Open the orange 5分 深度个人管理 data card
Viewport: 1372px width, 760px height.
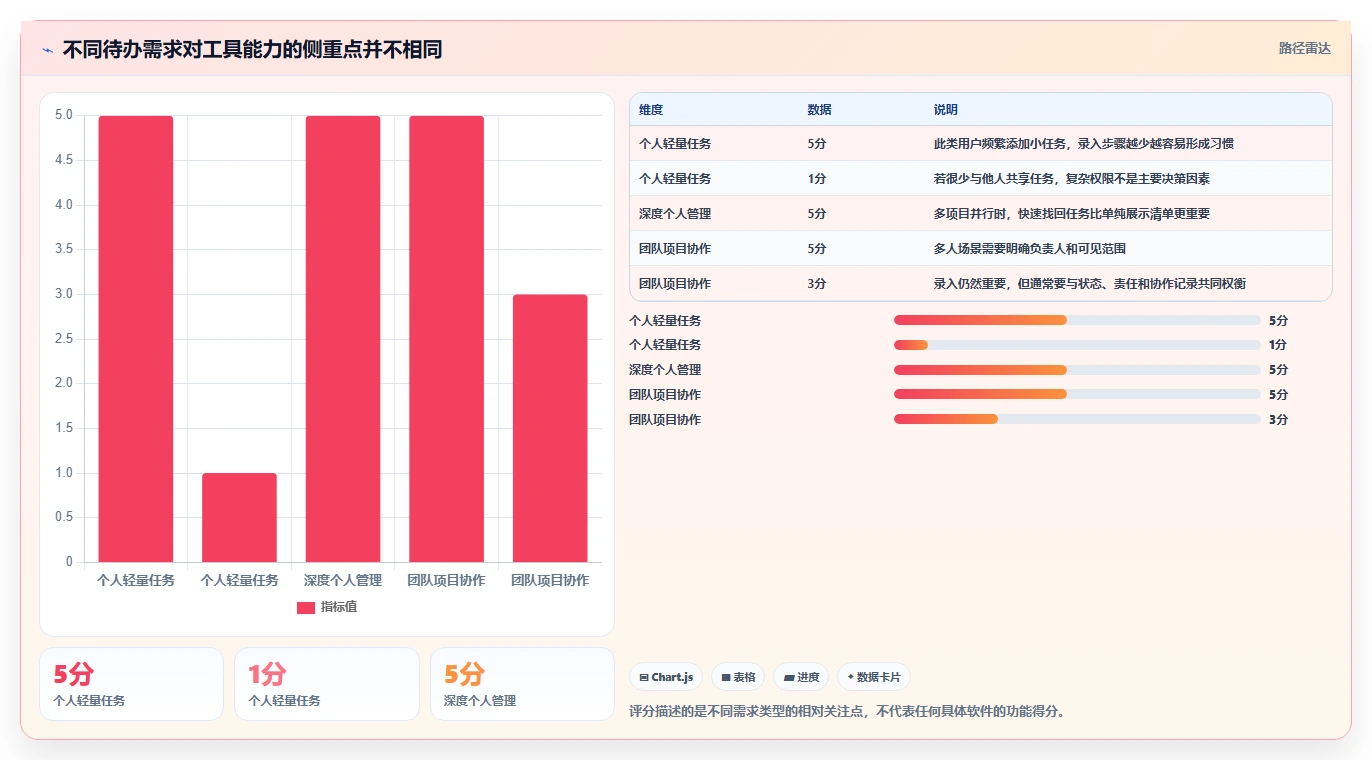[x=522, y=684]
